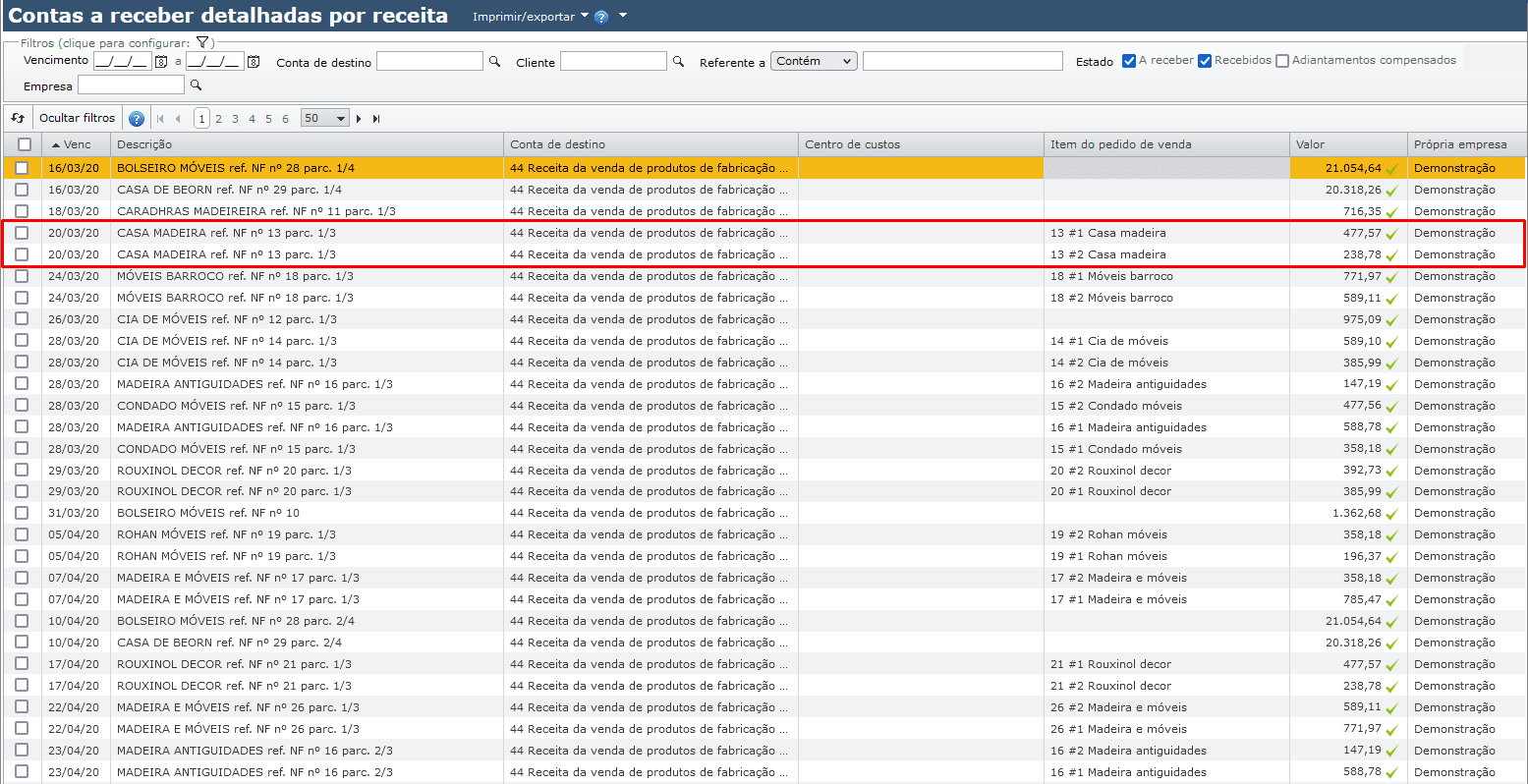The image size is (1528, 784).
Task: Select the CASA DE BEORN NF nº 29 parc. 1/4 row checkbox
Action: pos(22,190)
